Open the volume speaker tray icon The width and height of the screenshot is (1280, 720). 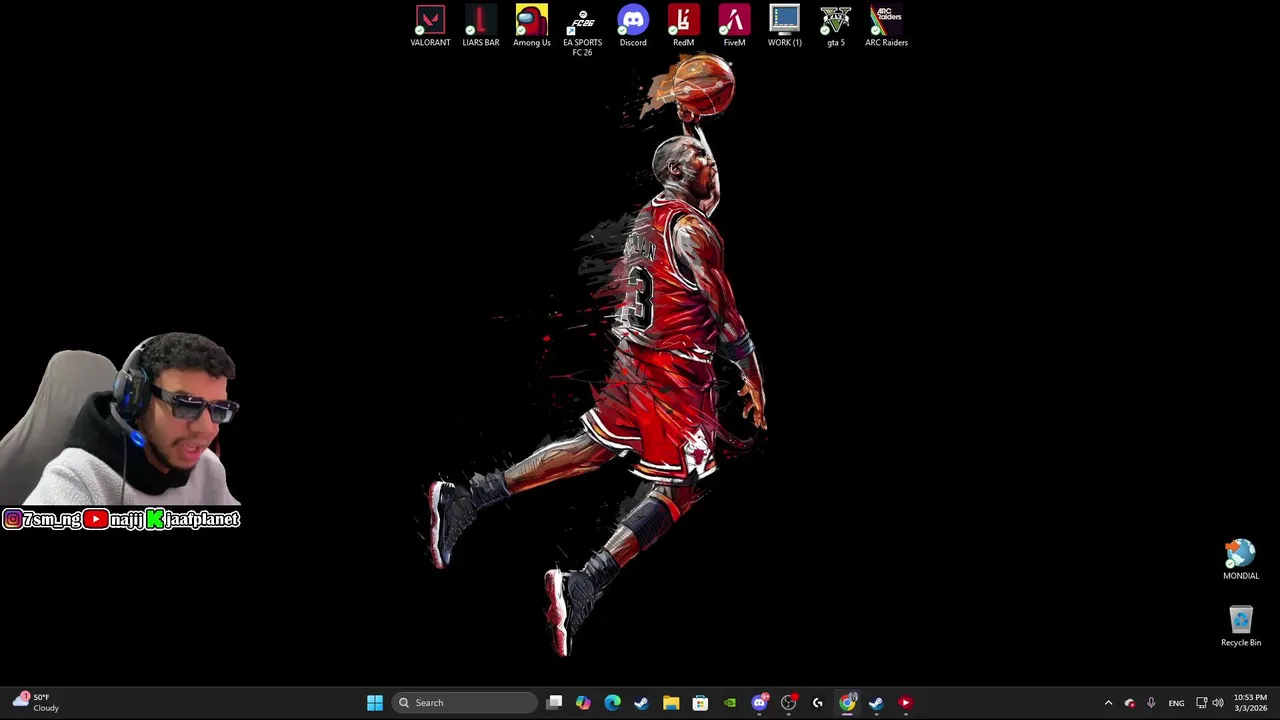[x=1218, y=703]
